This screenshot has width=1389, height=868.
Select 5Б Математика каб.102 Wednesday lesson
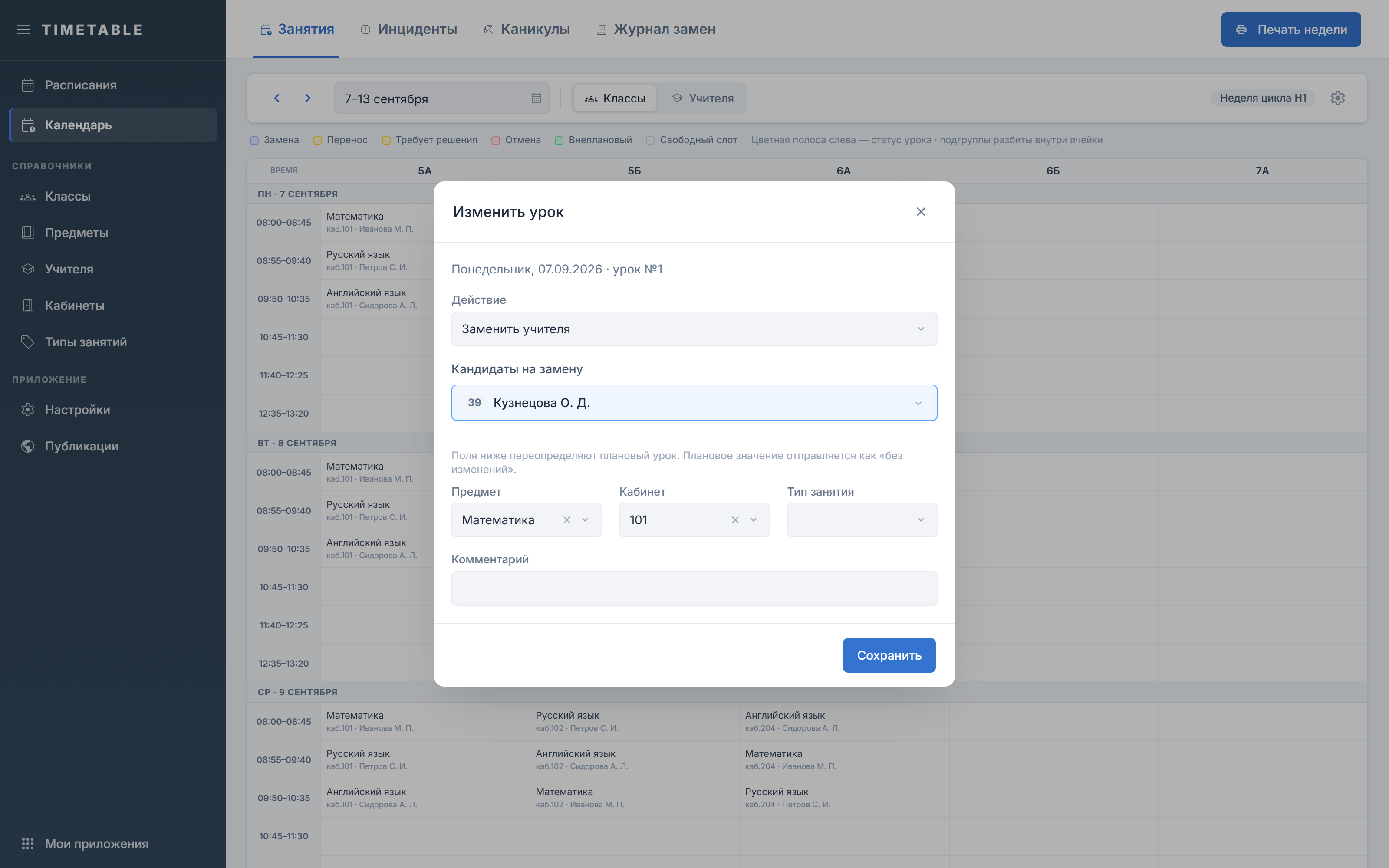(634, 798)
